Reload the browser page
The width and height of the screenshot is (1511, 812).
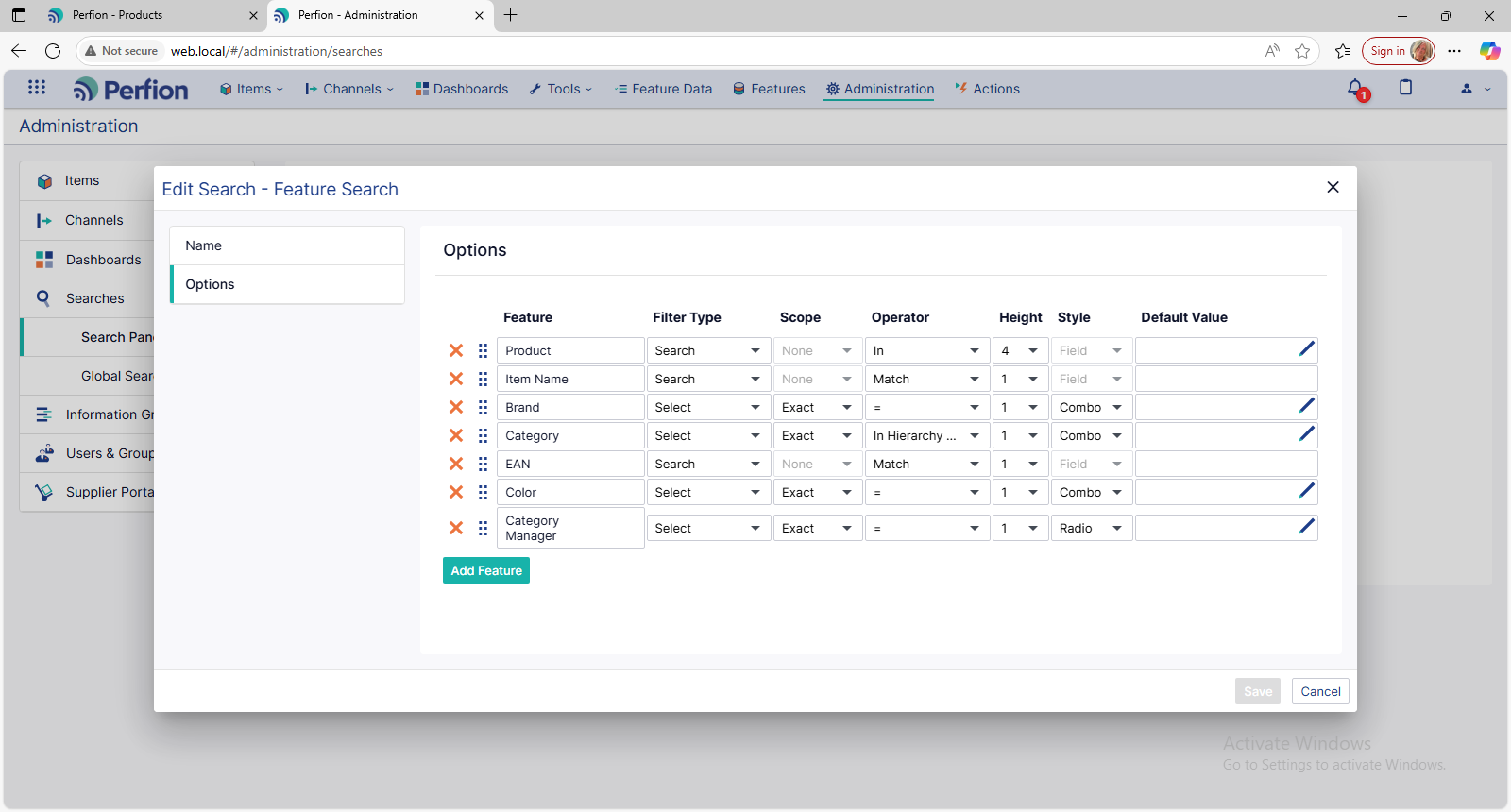pos(53,51)
